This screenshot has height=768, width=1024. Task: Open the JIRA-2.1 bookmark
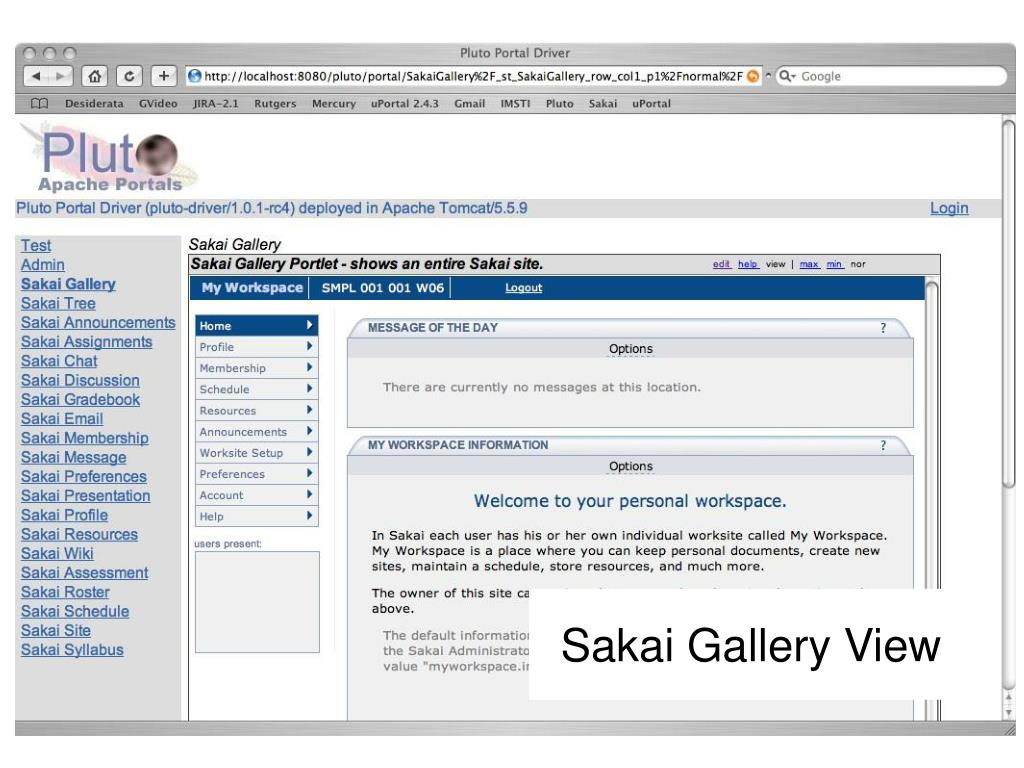(x=216, y=103)
